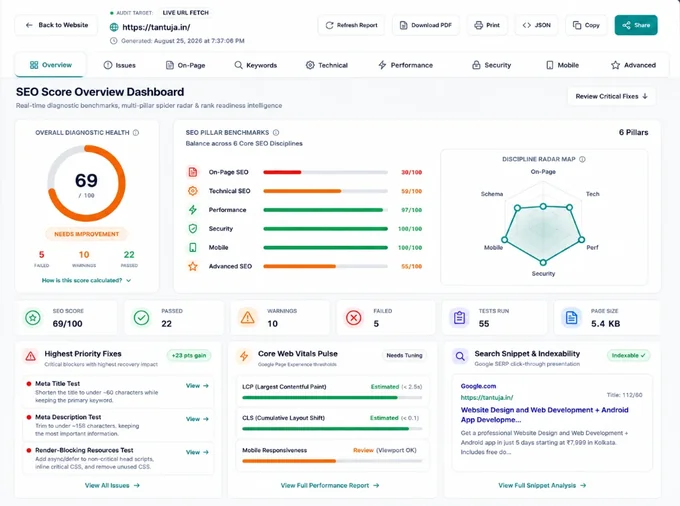Click the https://tantuja.in/ snippet URL
The width and height of the screenshot is (680, 506).
tap(487, 397)
